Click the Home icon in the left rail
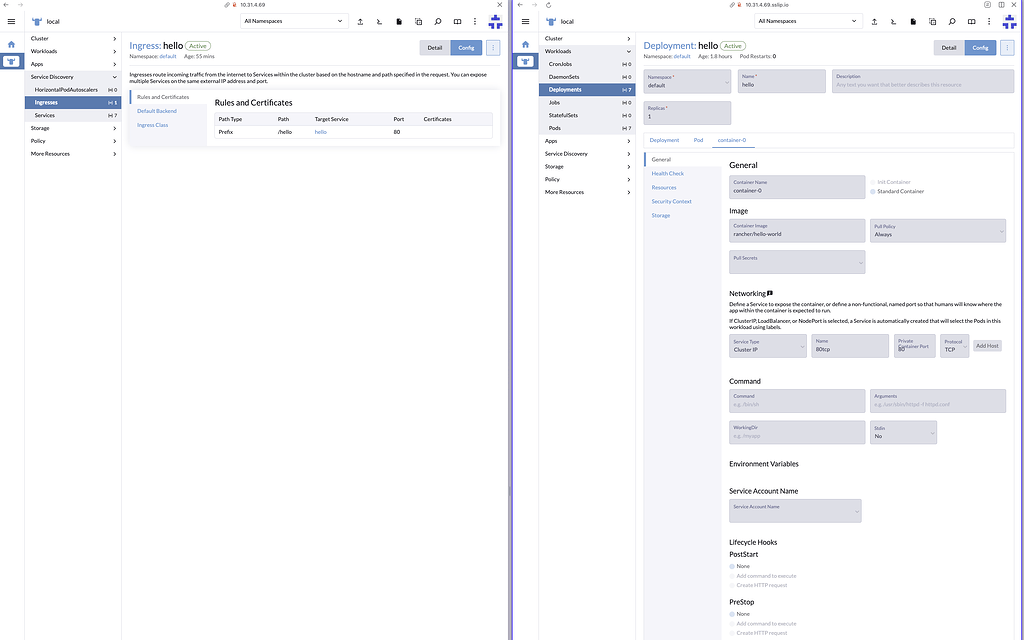 10,44
